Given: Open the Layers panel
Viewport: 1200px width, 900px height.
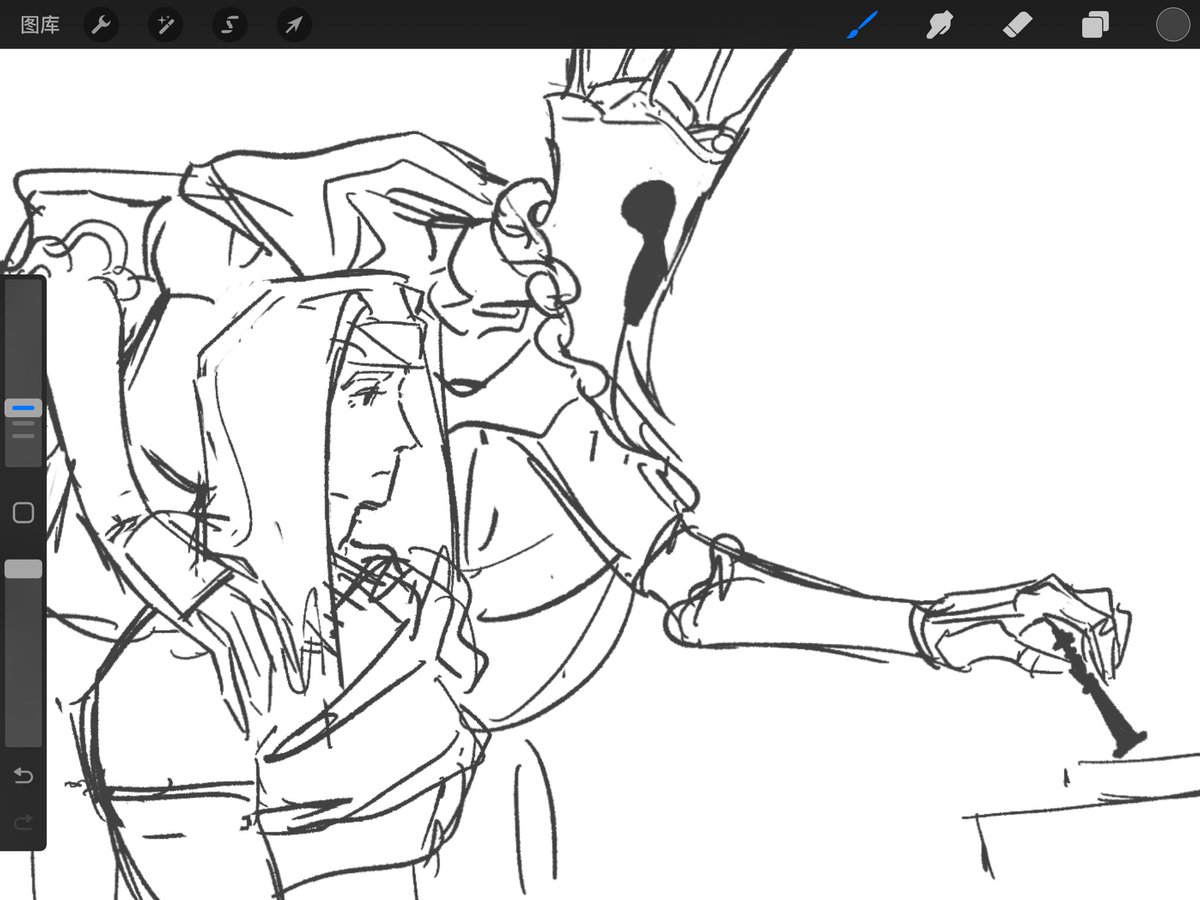Looking at the screenshot, I should (1095, 25).
